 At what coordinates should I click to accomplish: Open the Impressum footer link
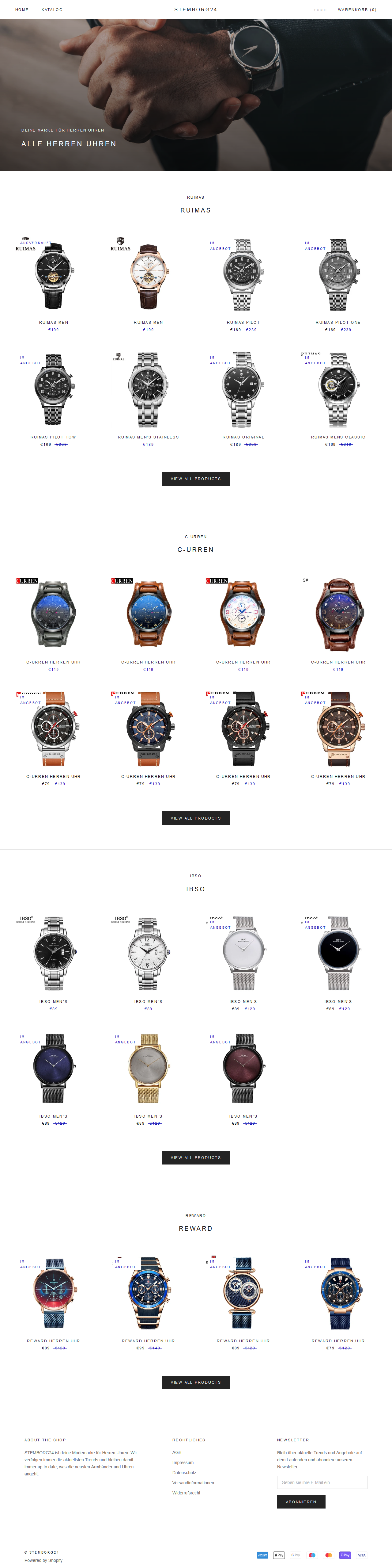coord(183,1462)
